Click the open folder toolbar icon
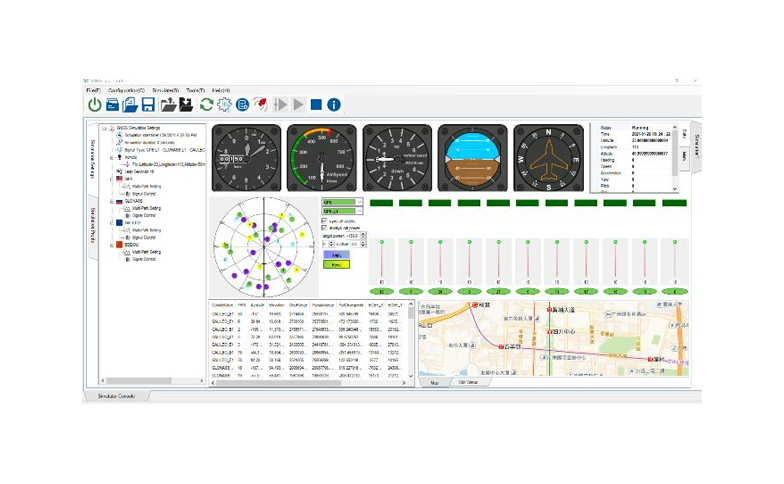784x484 pixels. [x=130, y=104]
